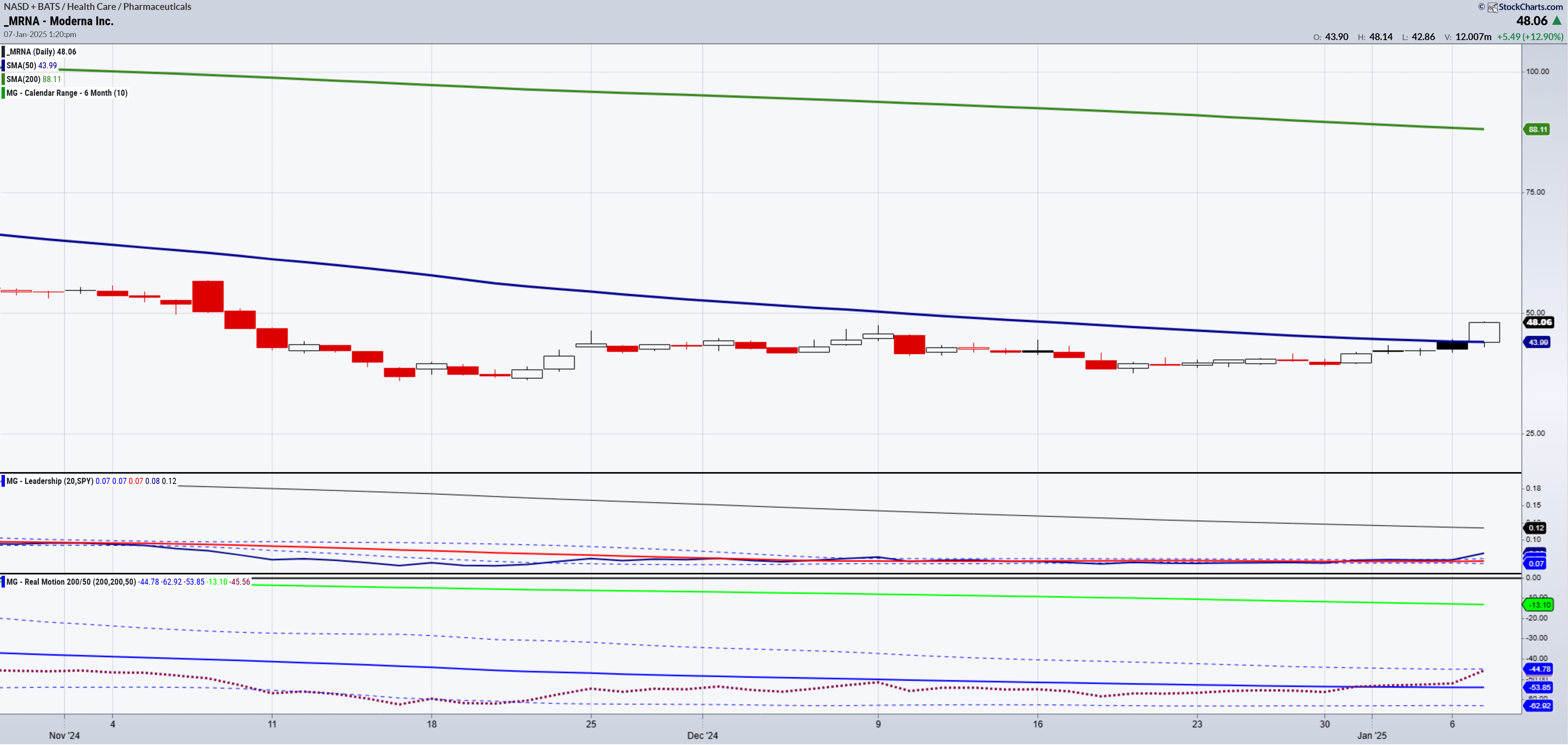Click the NASD + BATS / Health Care / Pharmaceuticals breadcrumb
The height and width of the screenshot is (745, 1568).
97,7
